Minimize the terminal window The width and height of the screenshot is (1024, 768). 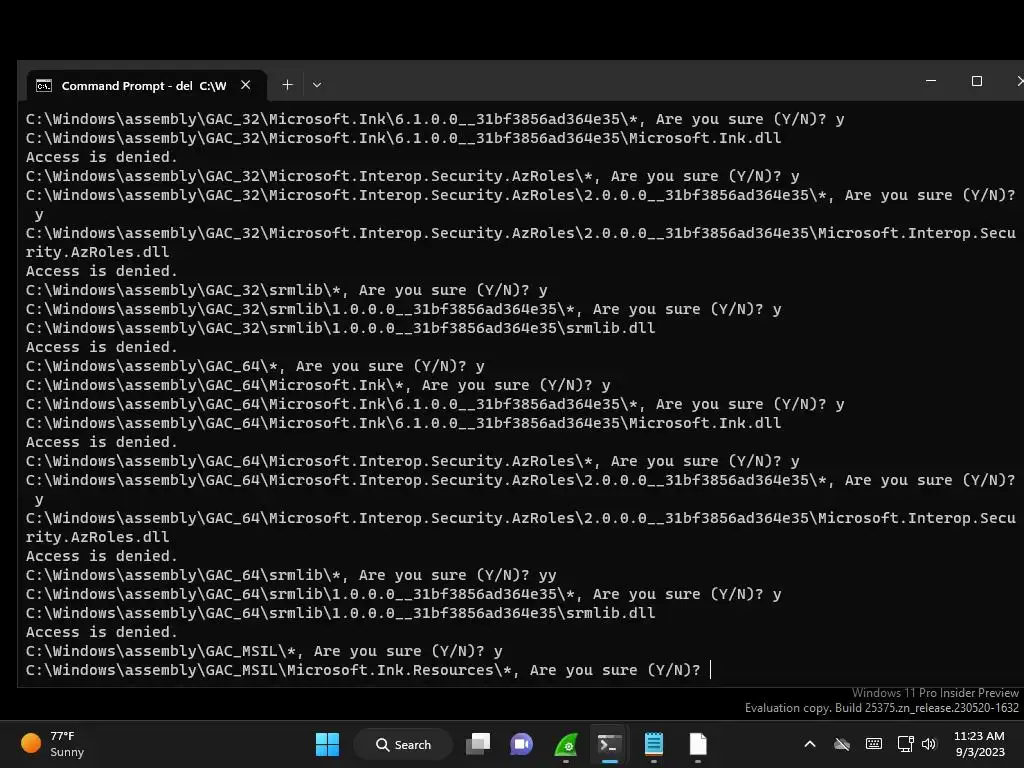[x=931, y=81]
